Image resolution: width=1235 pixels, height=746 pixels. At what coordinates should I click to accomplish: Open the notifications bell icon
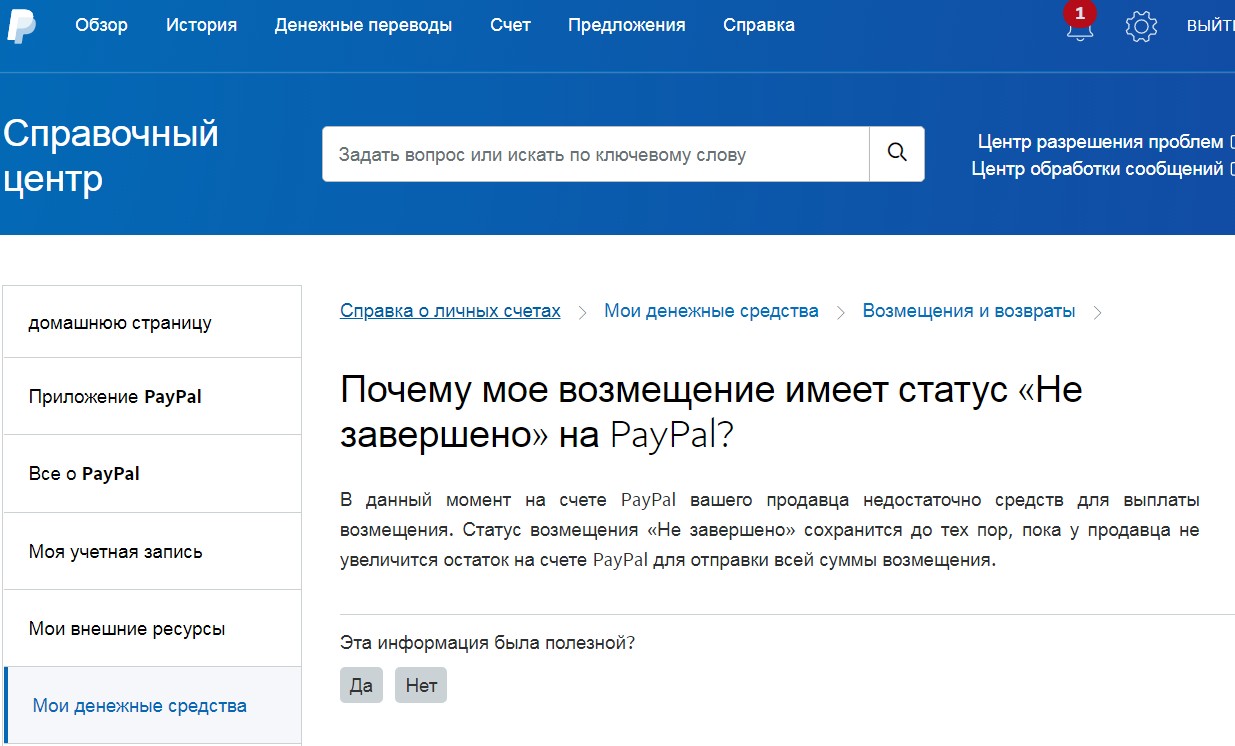[x=1079, y=26]
